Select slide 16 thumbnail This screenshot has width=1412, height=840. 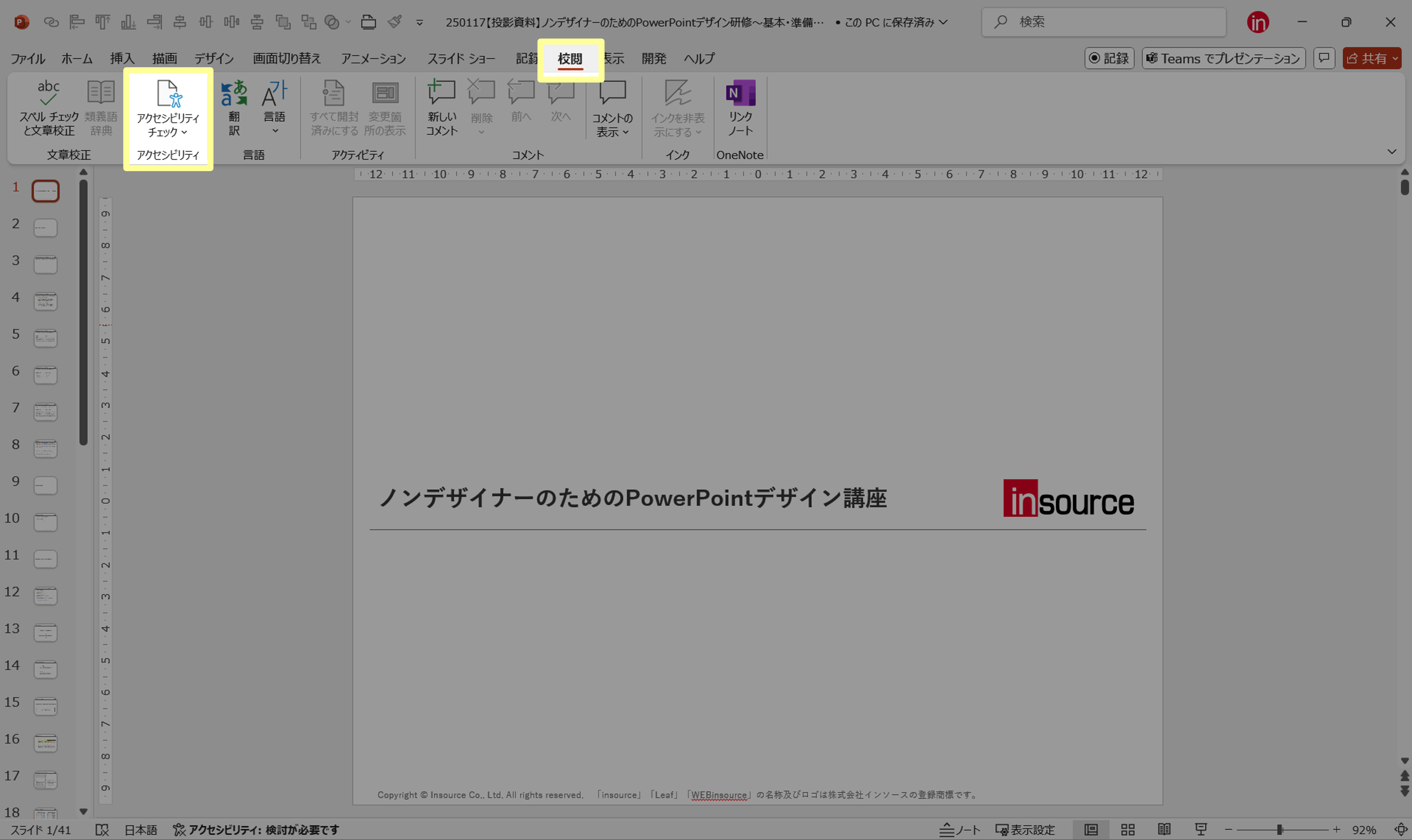point(45,742)
